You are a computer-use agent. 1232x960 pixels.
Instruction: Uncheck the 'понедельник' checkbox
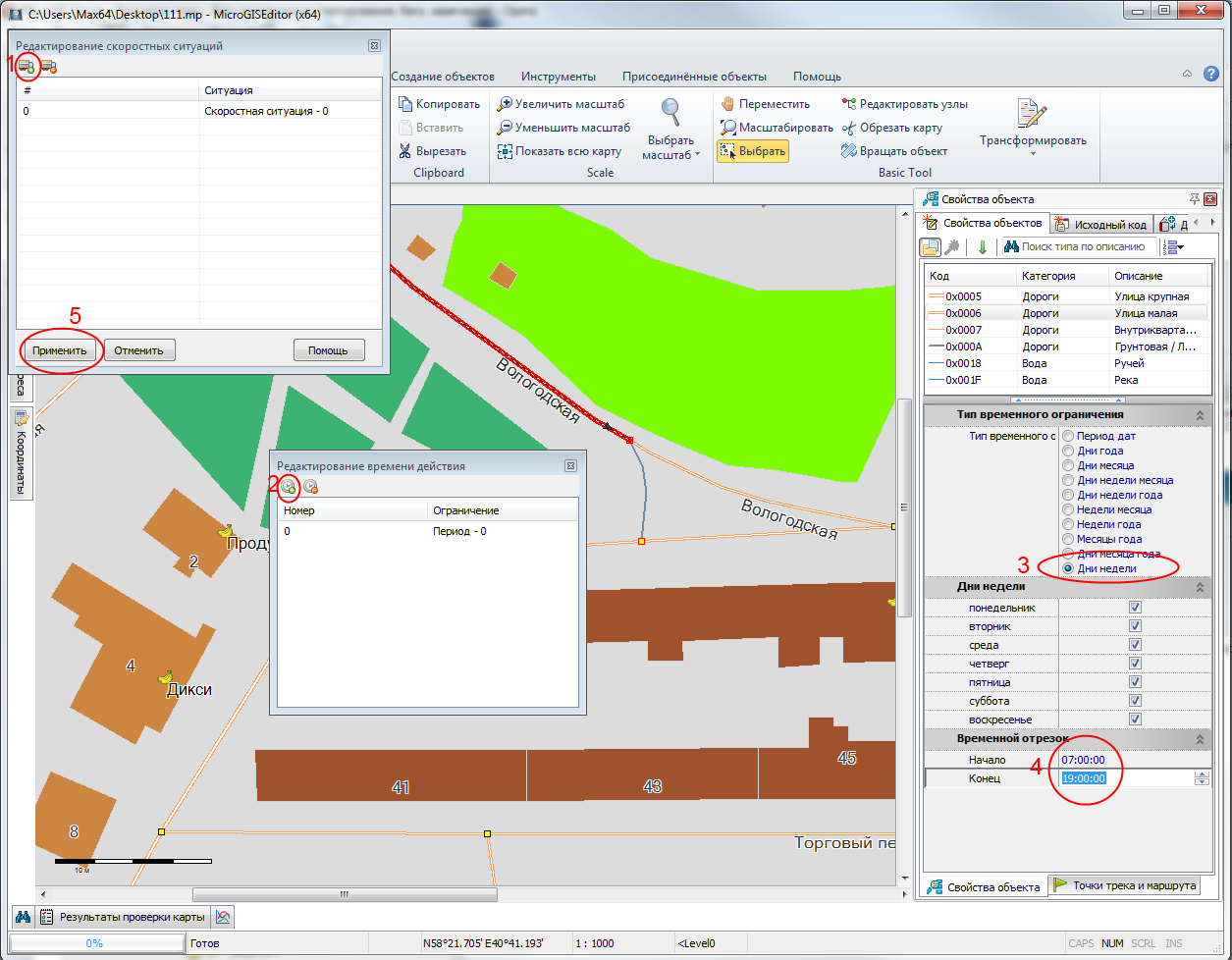coord(1136,608)
